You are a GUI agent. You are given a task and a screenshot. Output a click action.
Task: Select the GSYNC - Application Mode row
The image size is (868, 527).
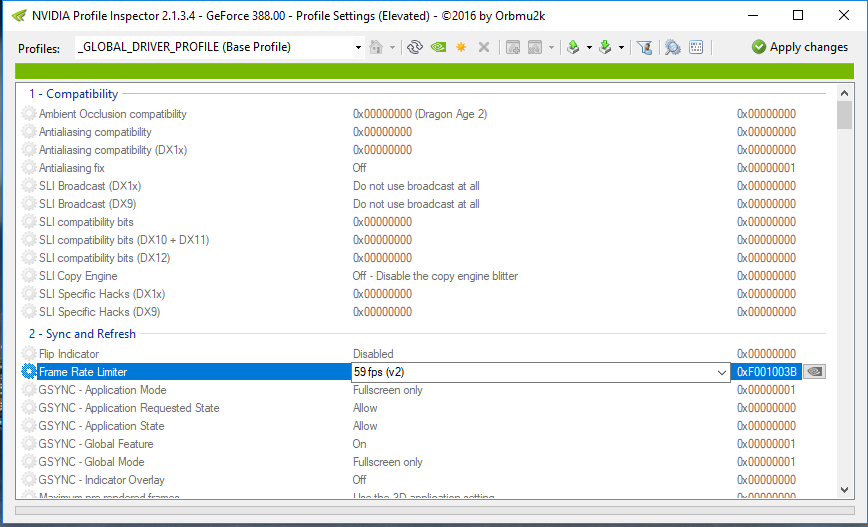424,390
